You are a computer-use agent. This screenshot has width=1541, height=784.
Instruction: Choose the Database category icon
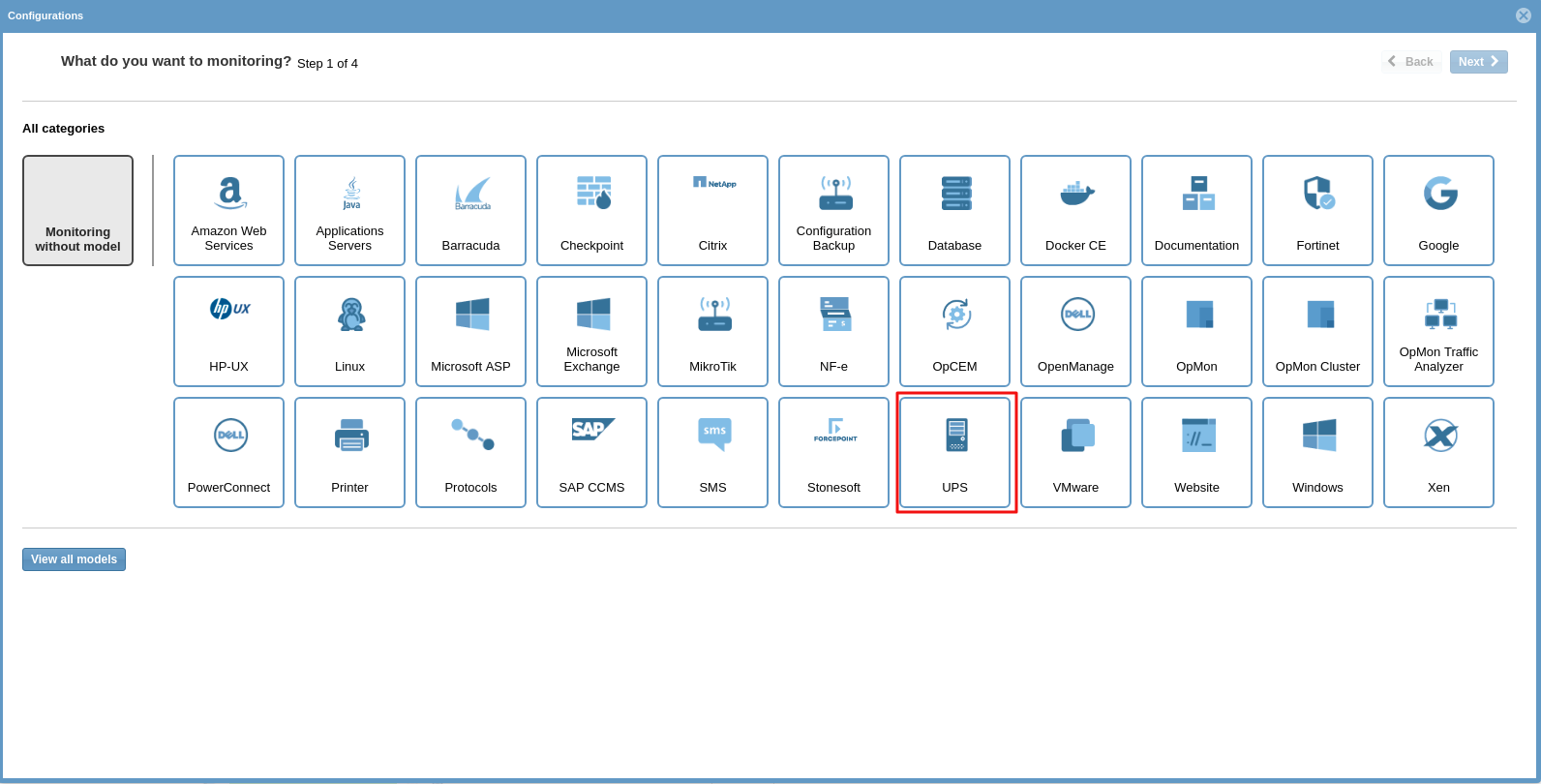(x=954, y=194)
